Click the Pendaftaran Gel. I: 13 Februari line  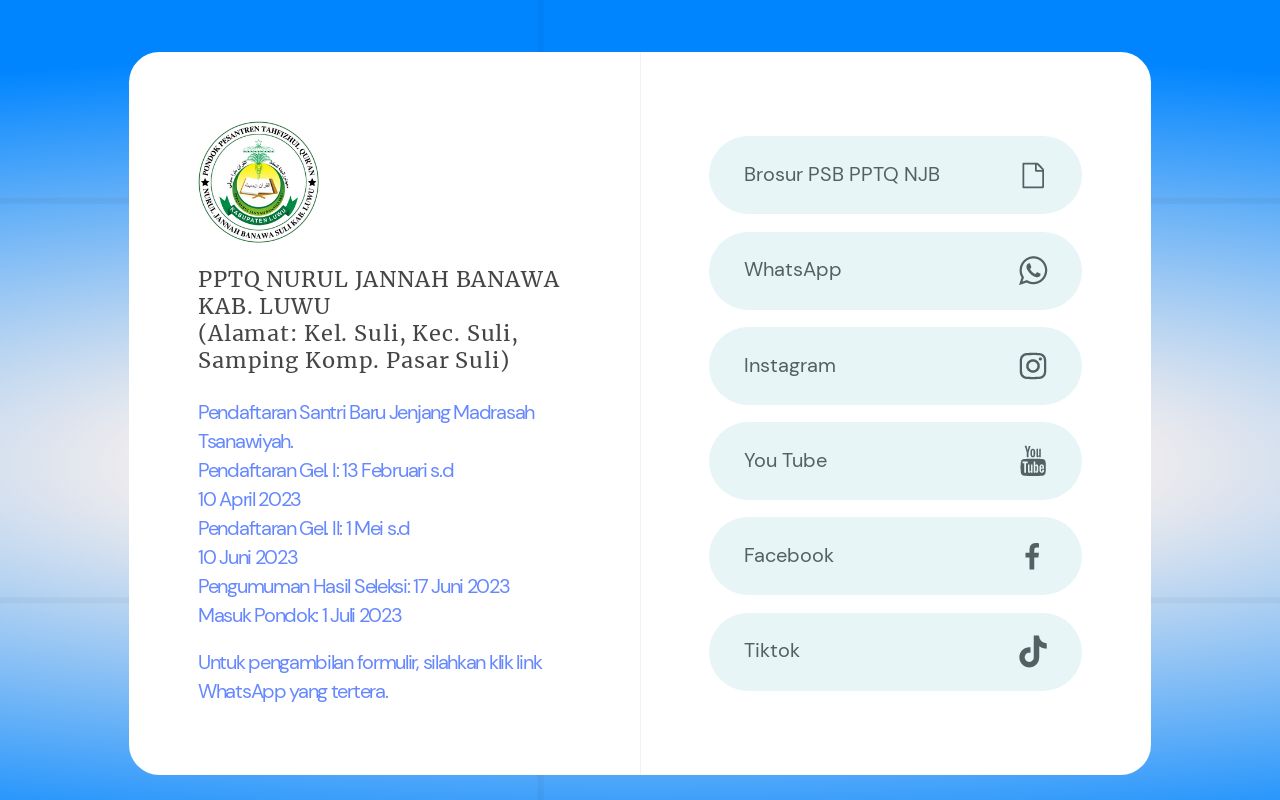[x=326, y=471]
